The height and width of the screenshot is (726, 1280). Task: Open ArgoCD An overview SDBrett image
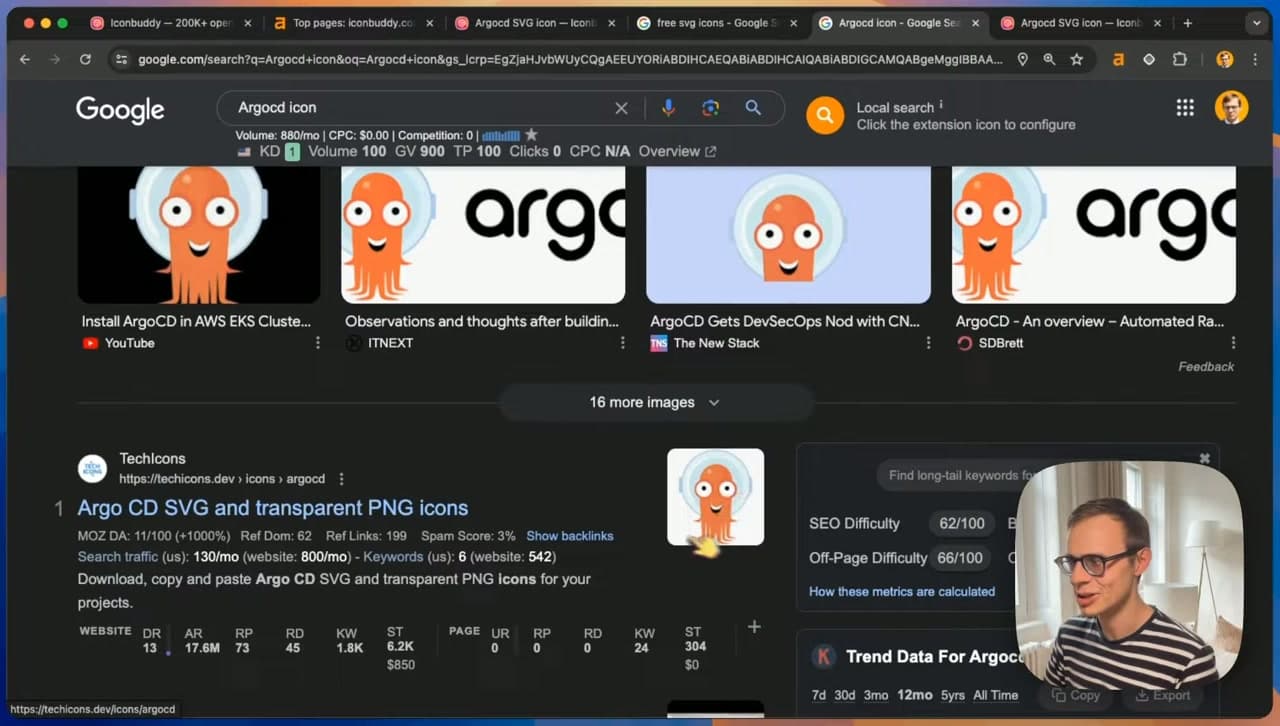1093,235
